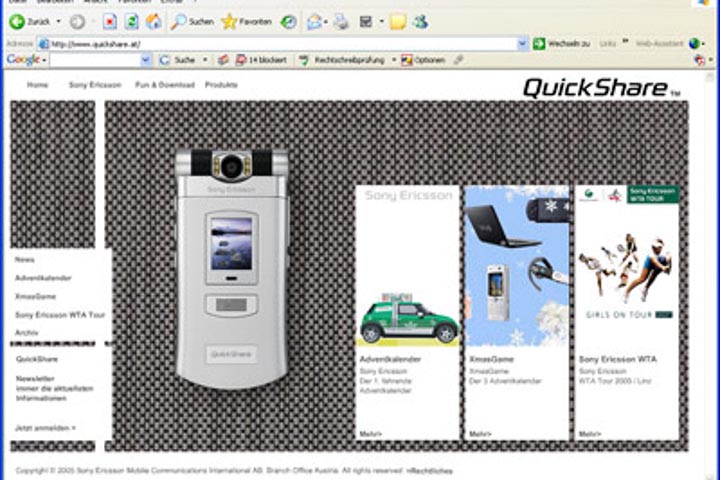Click the Web-Assistent globe icon
Viewport: 720px width, 480px height.
(695, 44)
